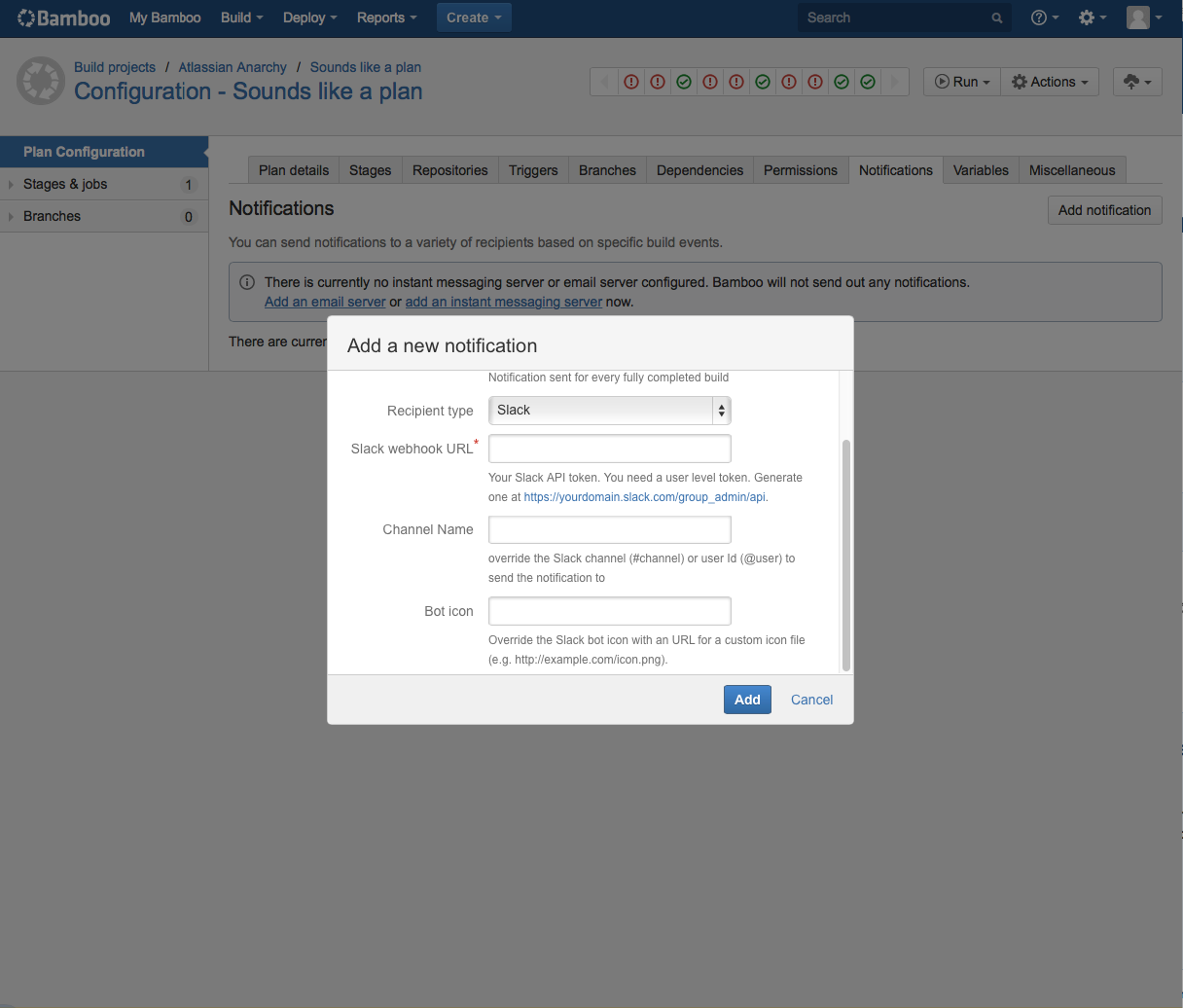Click the Sounds like a plan breadcrumb

click(366, 67)
